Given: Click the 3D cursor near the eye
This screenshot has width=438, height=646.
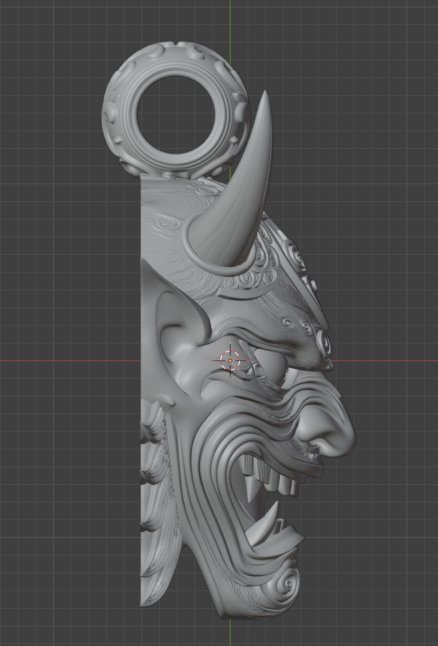Looking at the screenshot, I should (x=230, y=360).
